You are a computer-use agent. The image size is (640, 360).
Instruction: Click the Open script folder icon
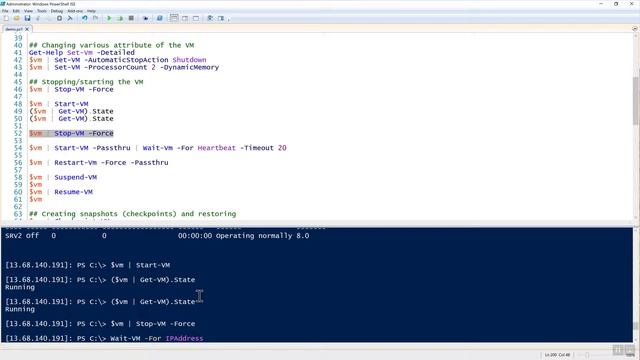[x=17, y=18]
